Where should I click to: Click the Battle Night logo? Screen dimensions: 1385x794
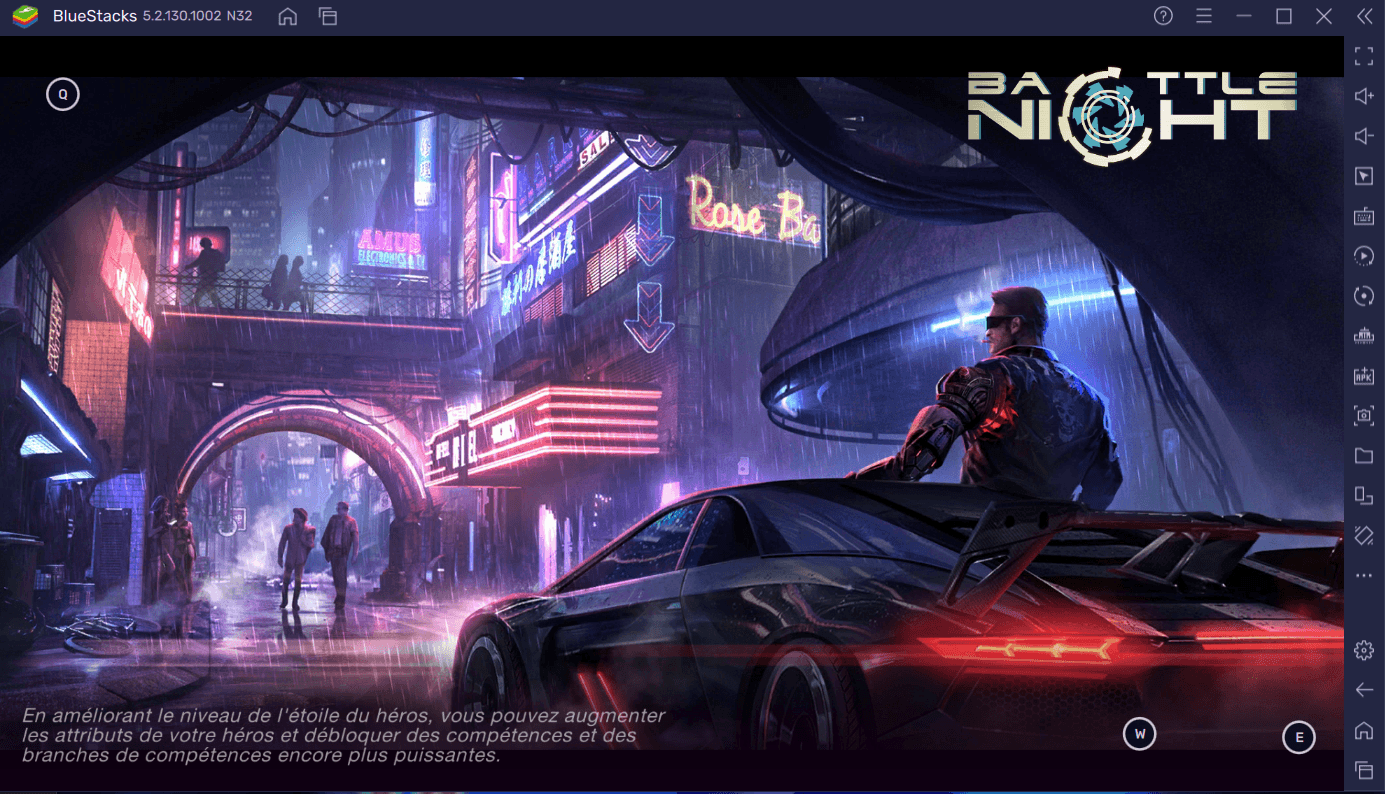1132,115
